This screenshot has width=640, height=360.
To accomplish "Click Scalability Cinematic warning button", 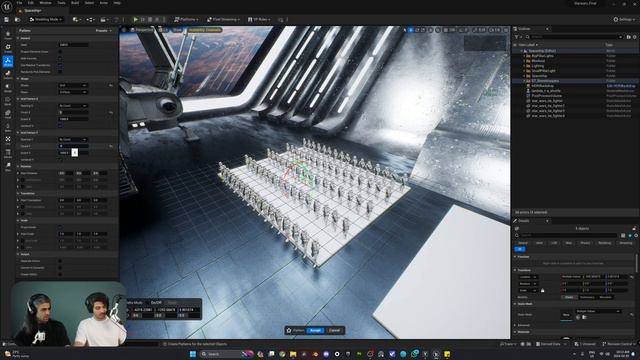I will (205, 30).
